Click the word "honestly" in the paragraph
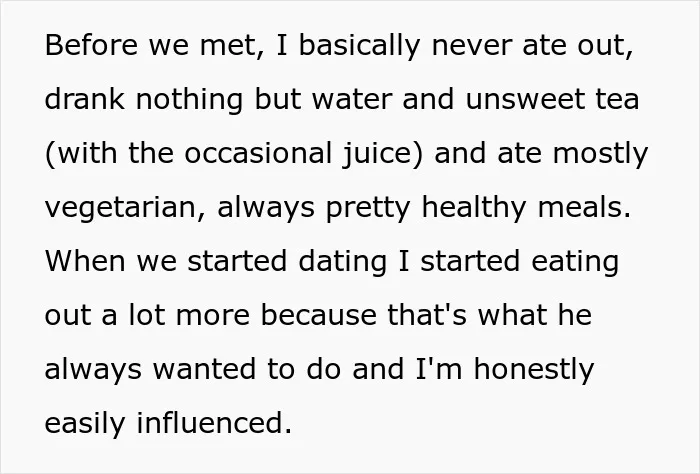 [534, 371]
